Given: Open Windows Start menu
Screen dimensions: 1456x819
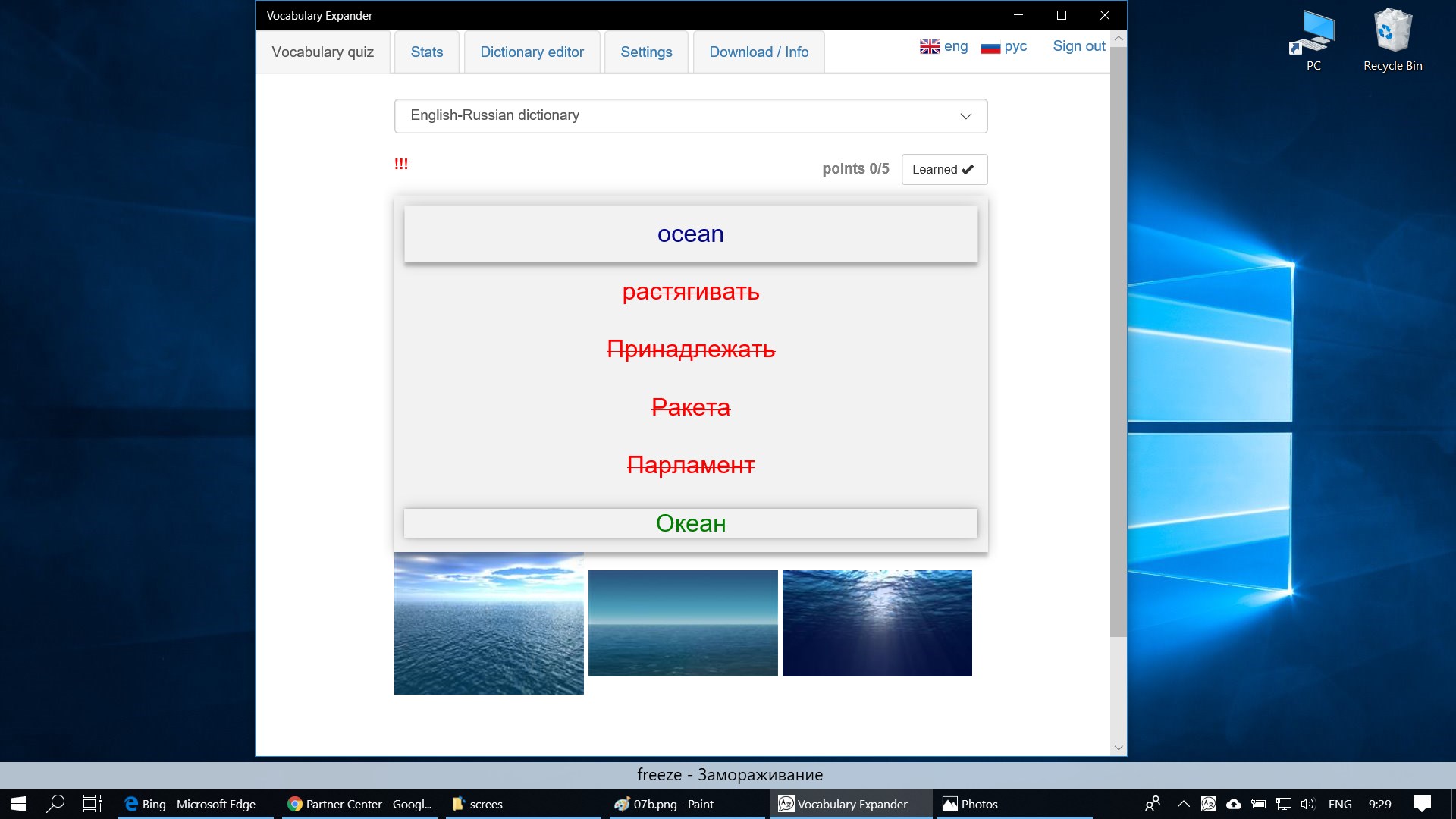Looking at the screenshot, I should 18,804.
